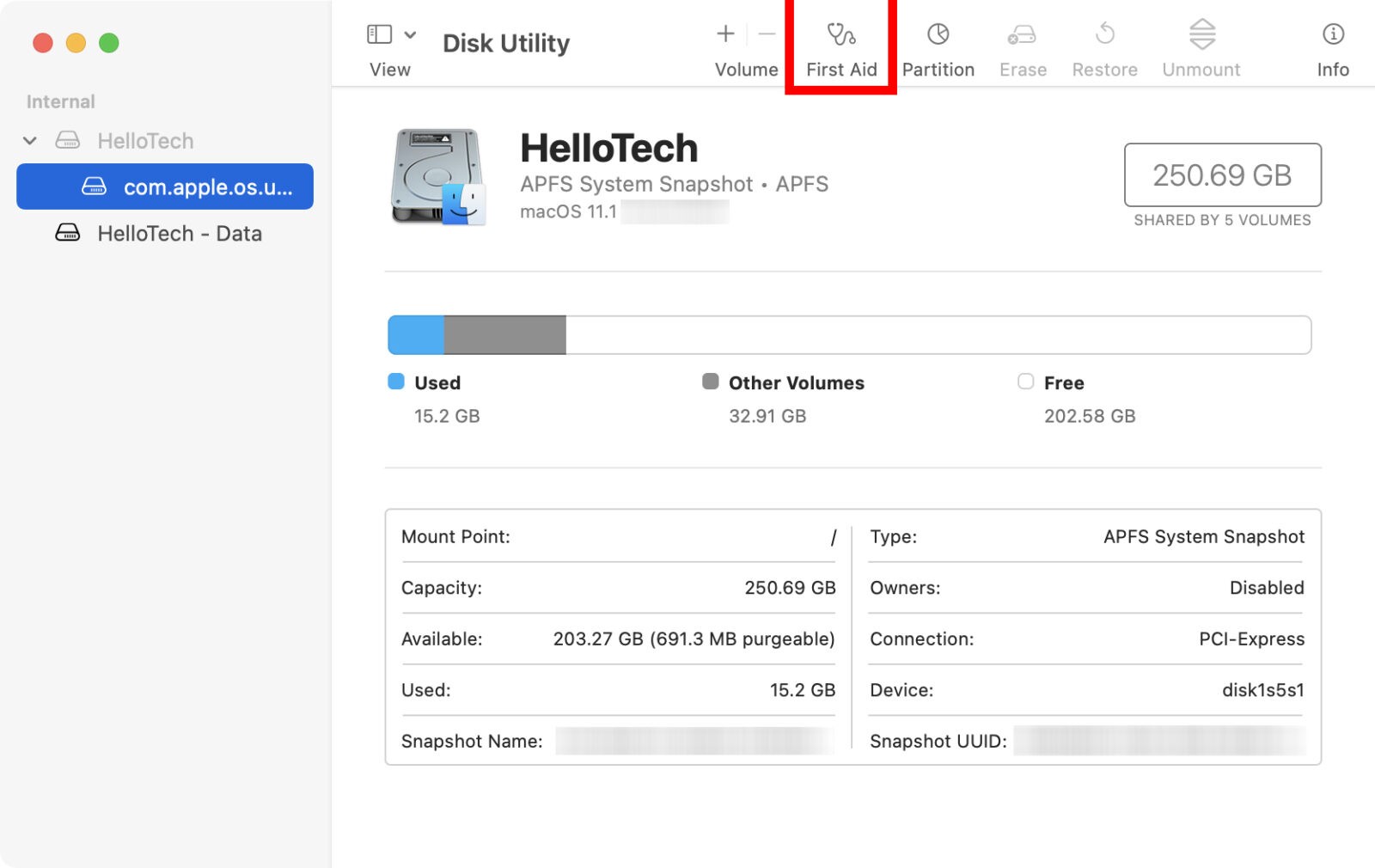Select the HelloTech - Data volume
The width and height of the screenshot is (1375, 868).
coord(178,233)
